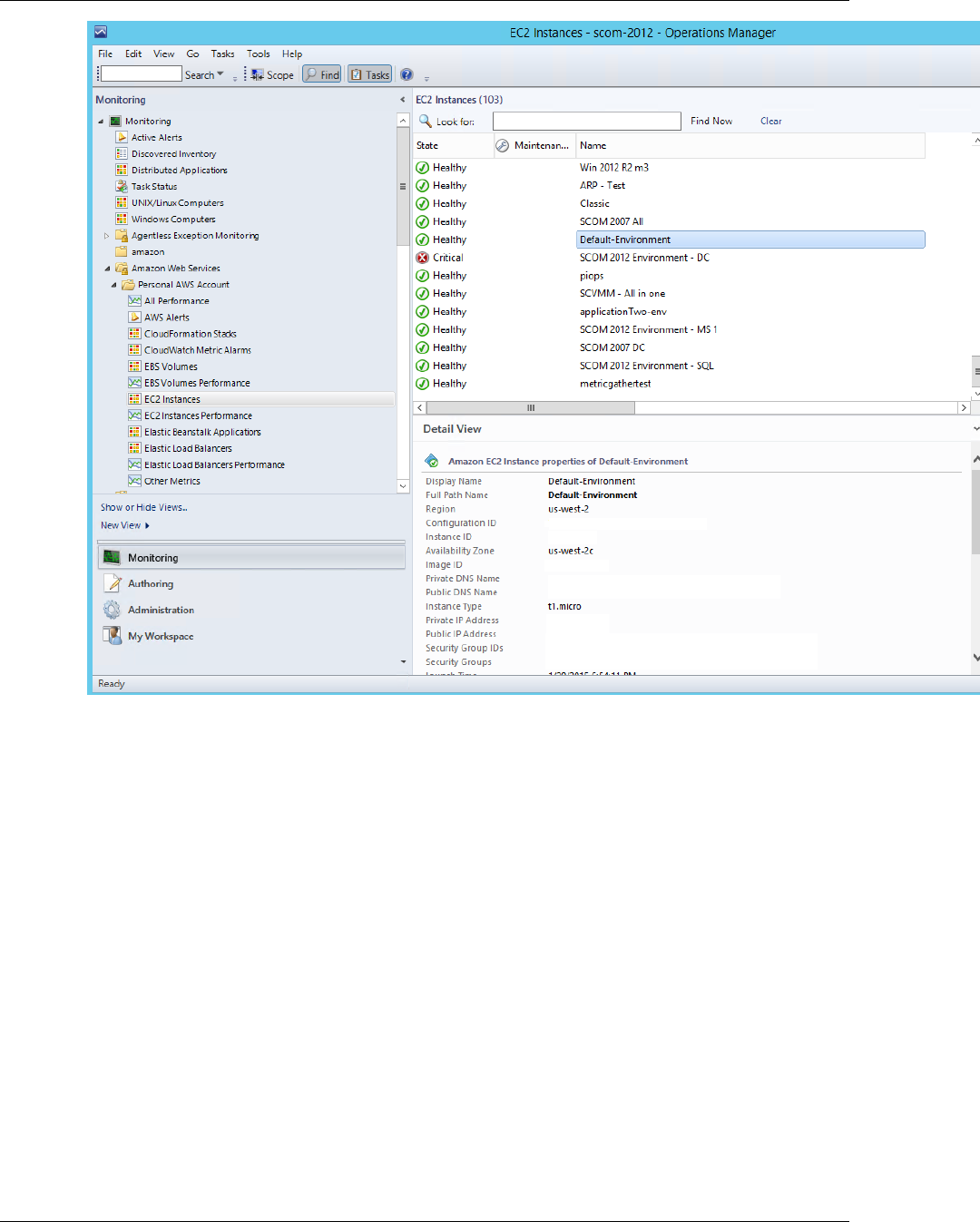Open the Tools menu

[259, 54]
